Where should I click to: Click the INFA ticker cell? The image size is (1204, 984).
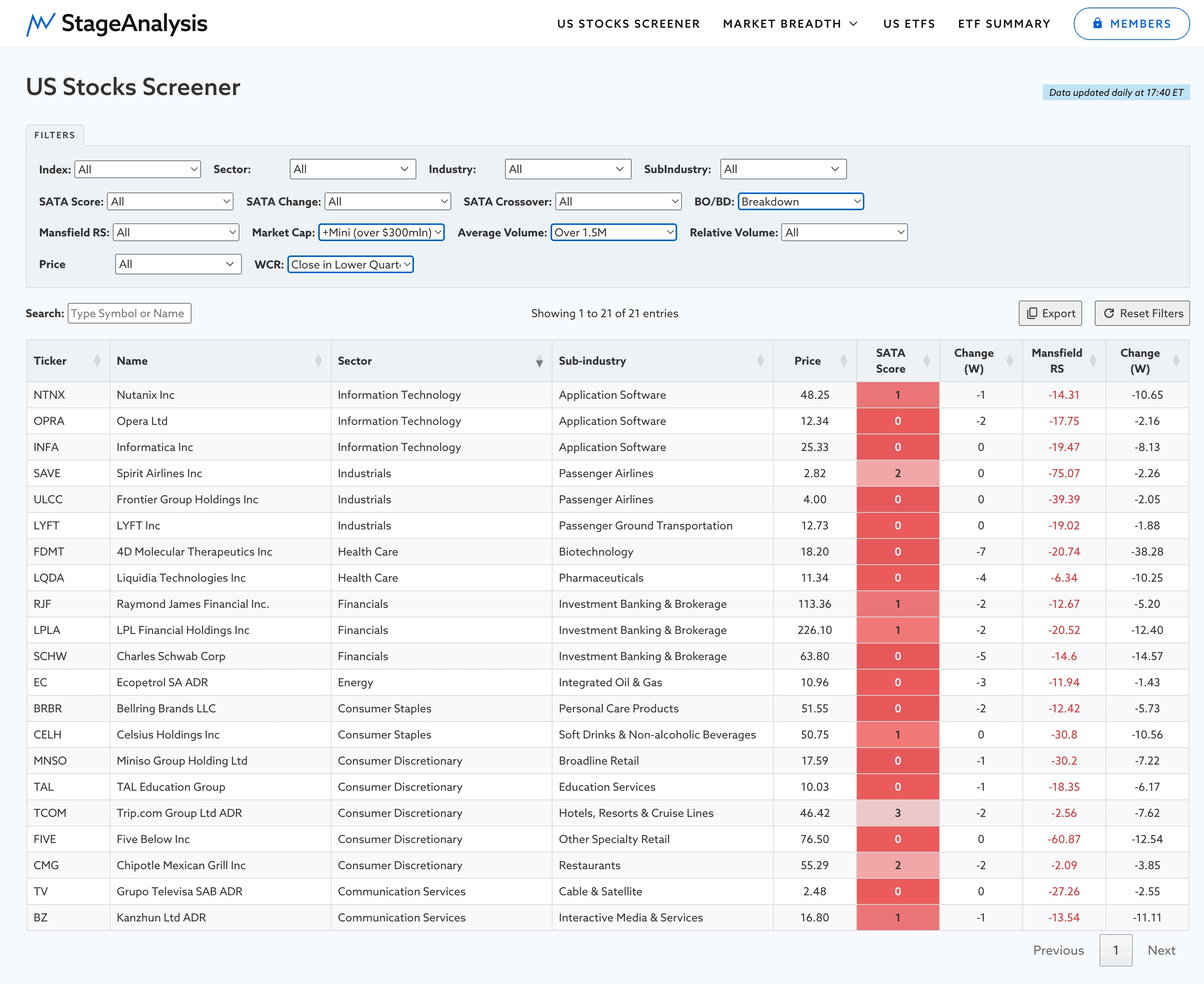pos(68,447)
